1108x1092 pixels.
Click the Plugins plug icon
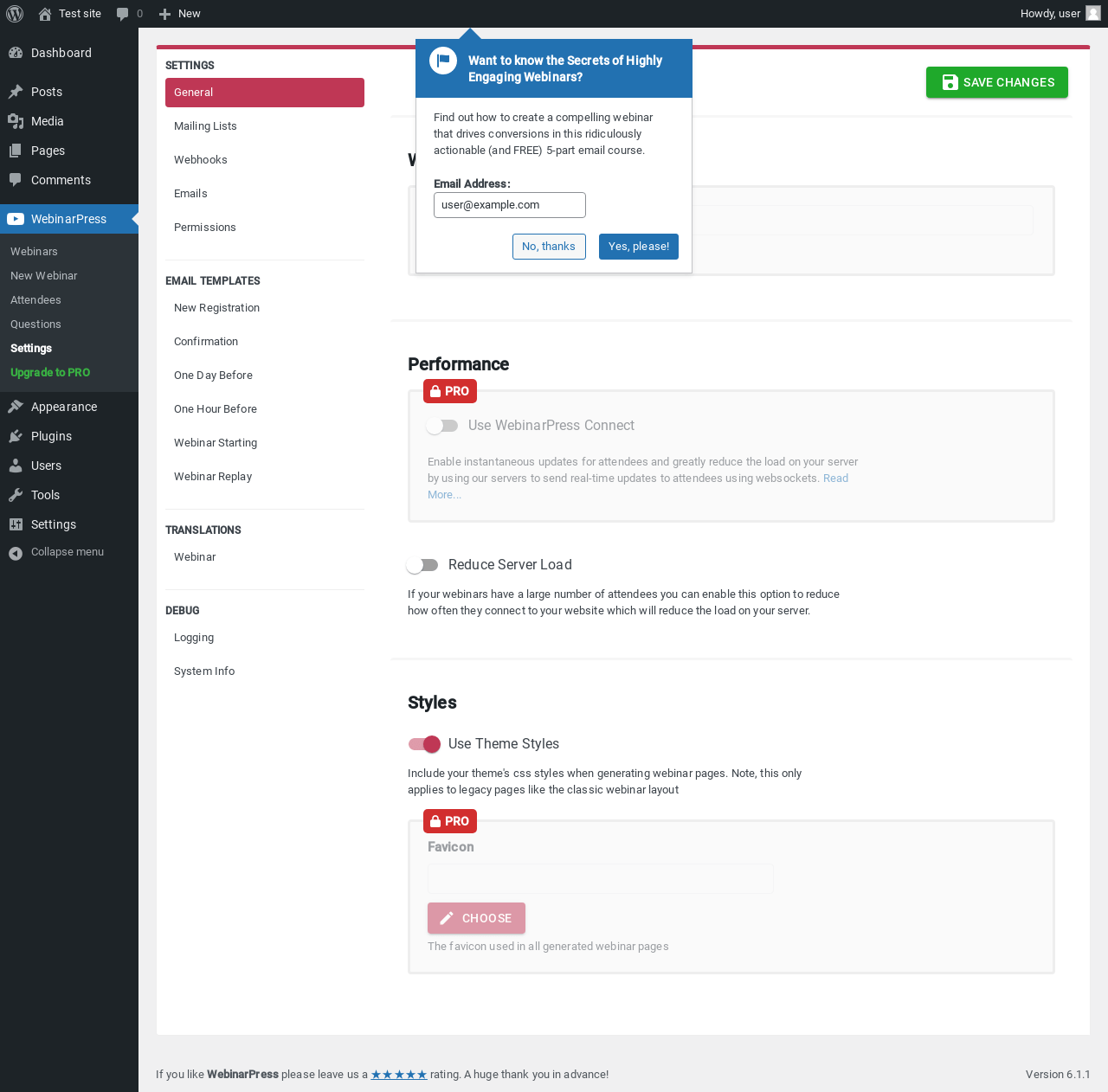(16, 436)
